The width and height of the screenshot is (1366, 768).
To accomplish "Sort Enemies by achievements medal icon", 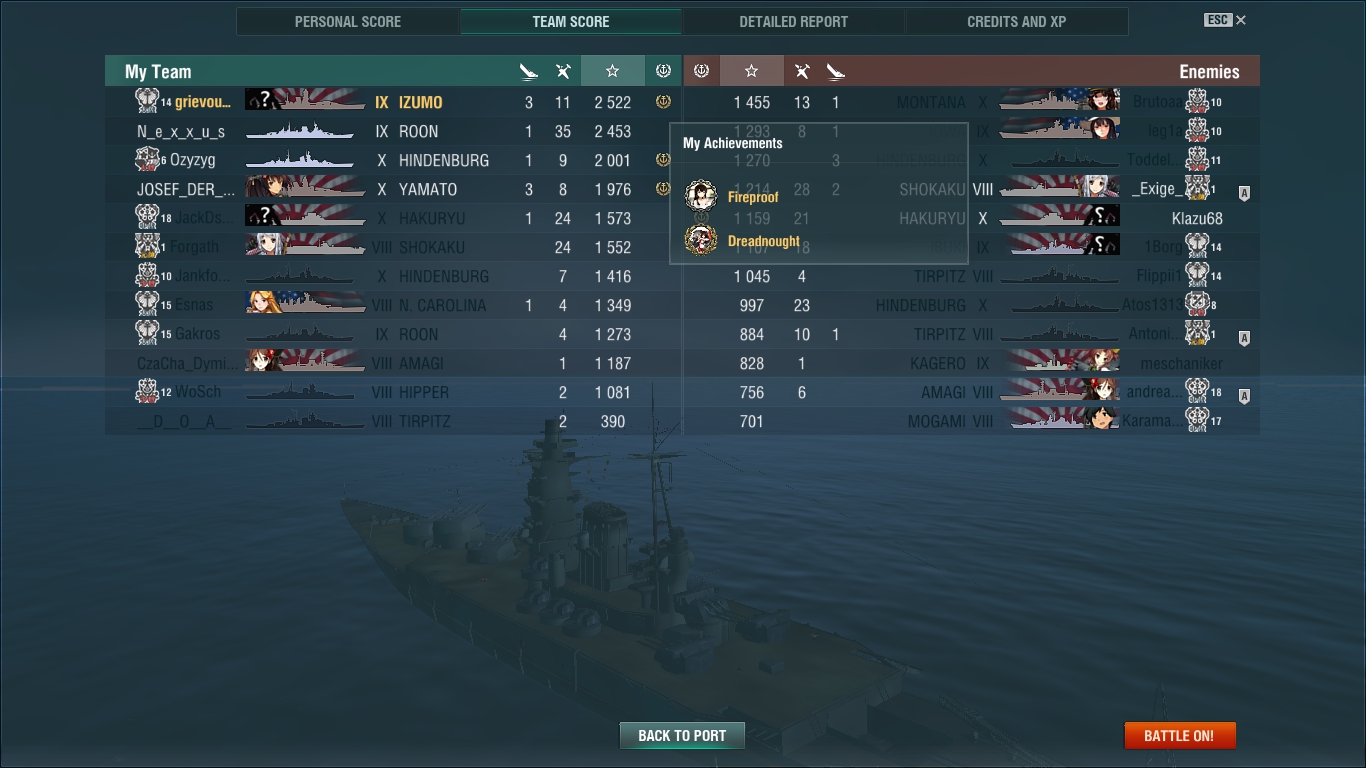I will [x=701, y=71].
